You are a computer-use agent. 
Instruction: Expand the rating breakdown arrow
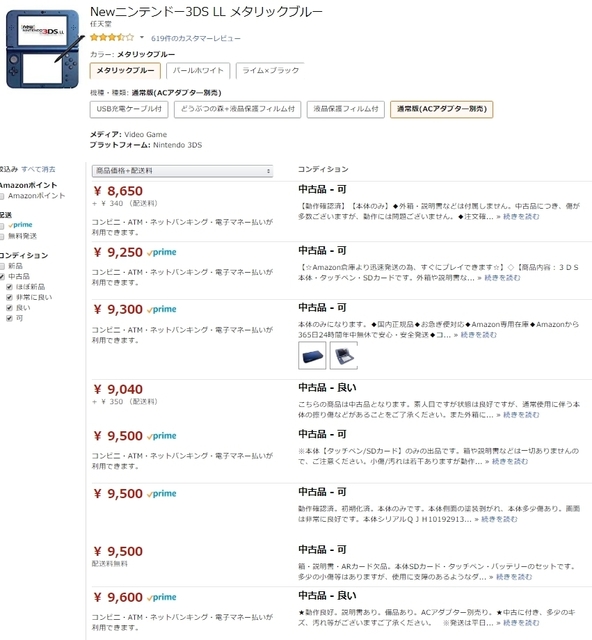click(142, 38)
